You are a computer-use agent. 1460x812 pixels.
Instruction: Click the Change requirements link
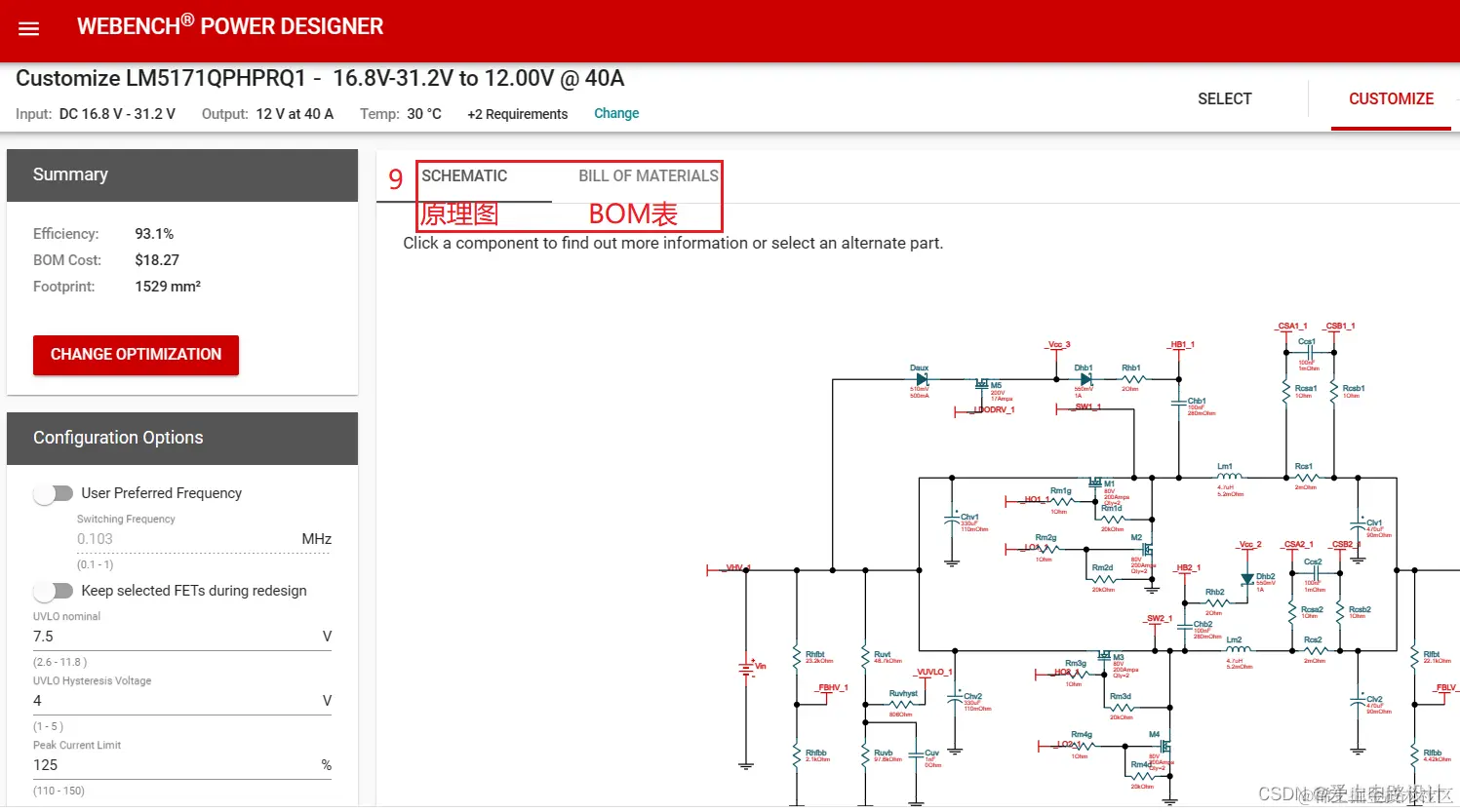(616, 114)
